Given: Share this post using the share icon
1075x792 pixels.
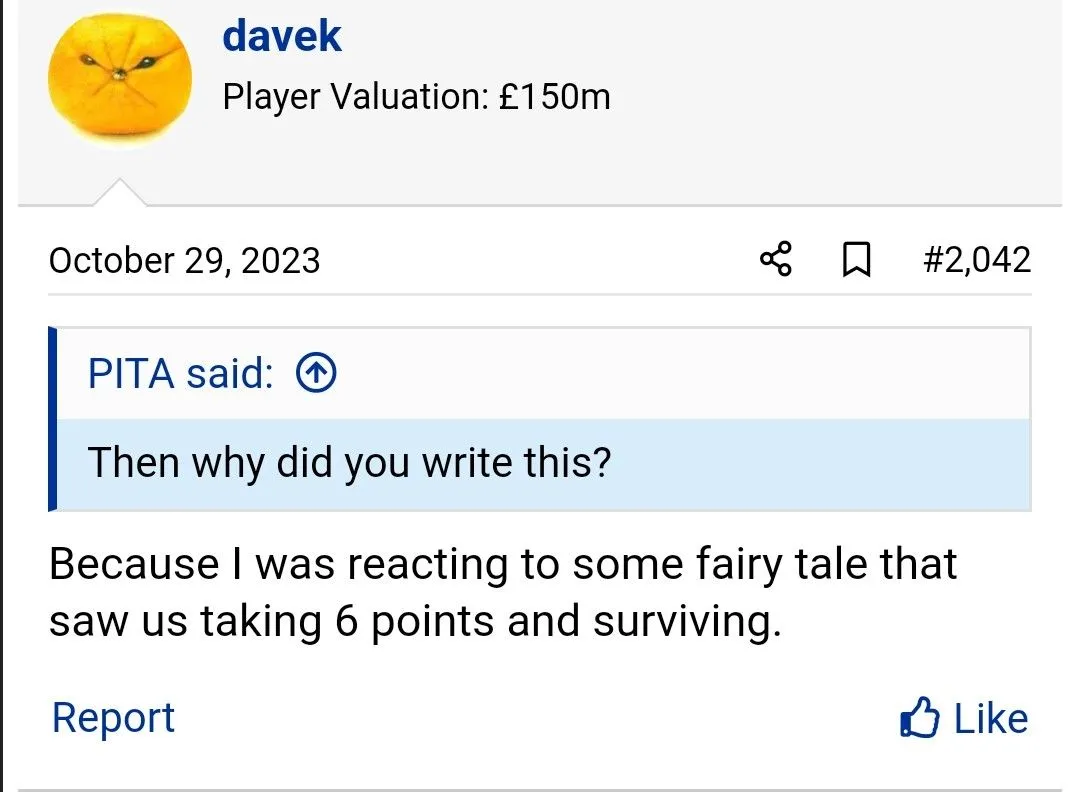Looking at the screenshot, I should (776, 260).
